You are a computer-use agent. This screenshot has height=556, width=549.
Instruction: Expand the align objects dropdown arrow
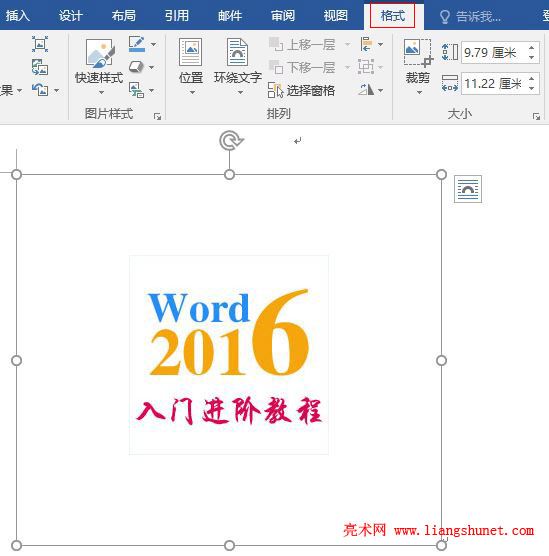pyautogui.click(x=381, y=44)
